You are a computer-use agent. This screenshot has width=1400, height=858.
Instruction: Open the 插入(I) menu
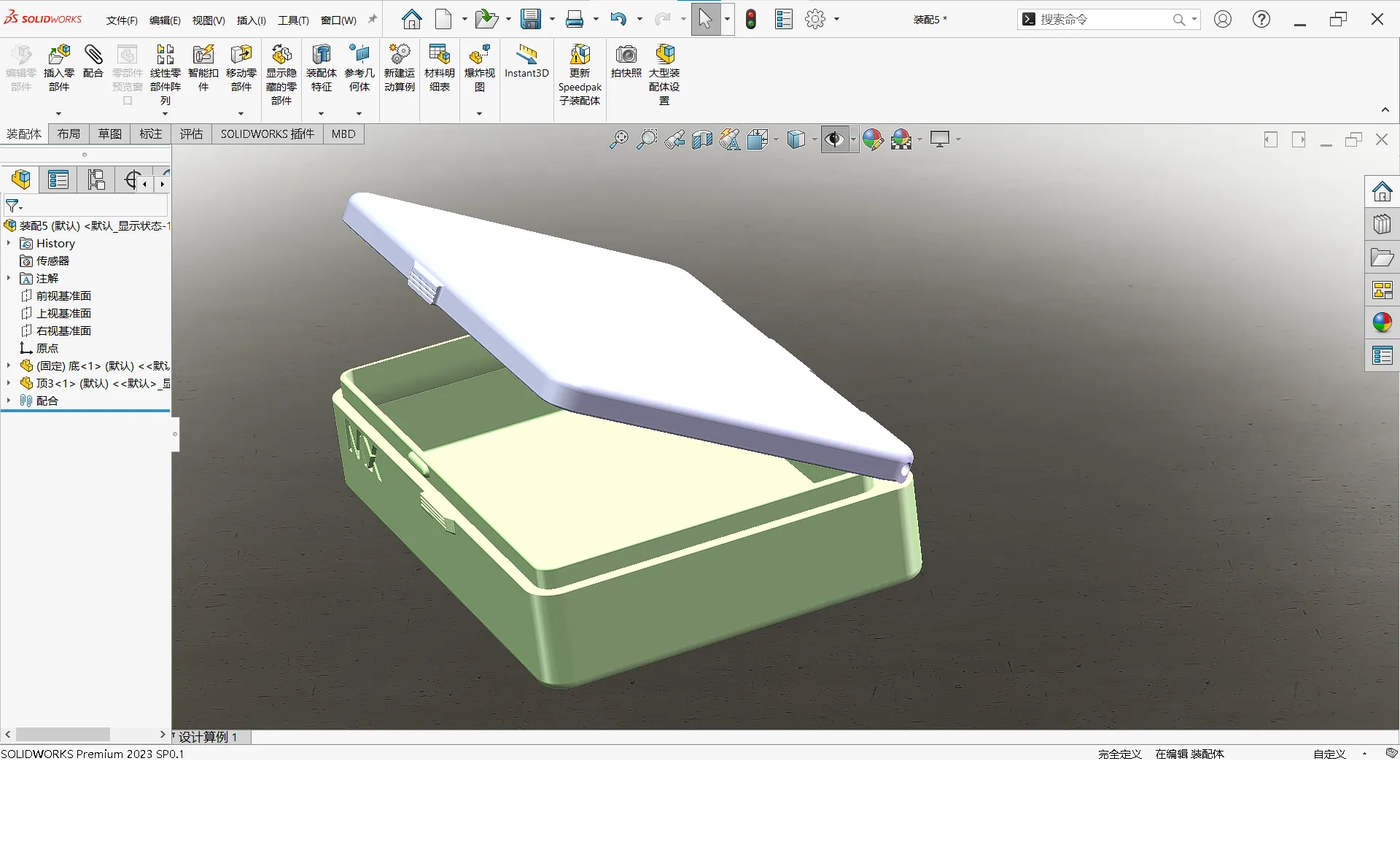252,20
